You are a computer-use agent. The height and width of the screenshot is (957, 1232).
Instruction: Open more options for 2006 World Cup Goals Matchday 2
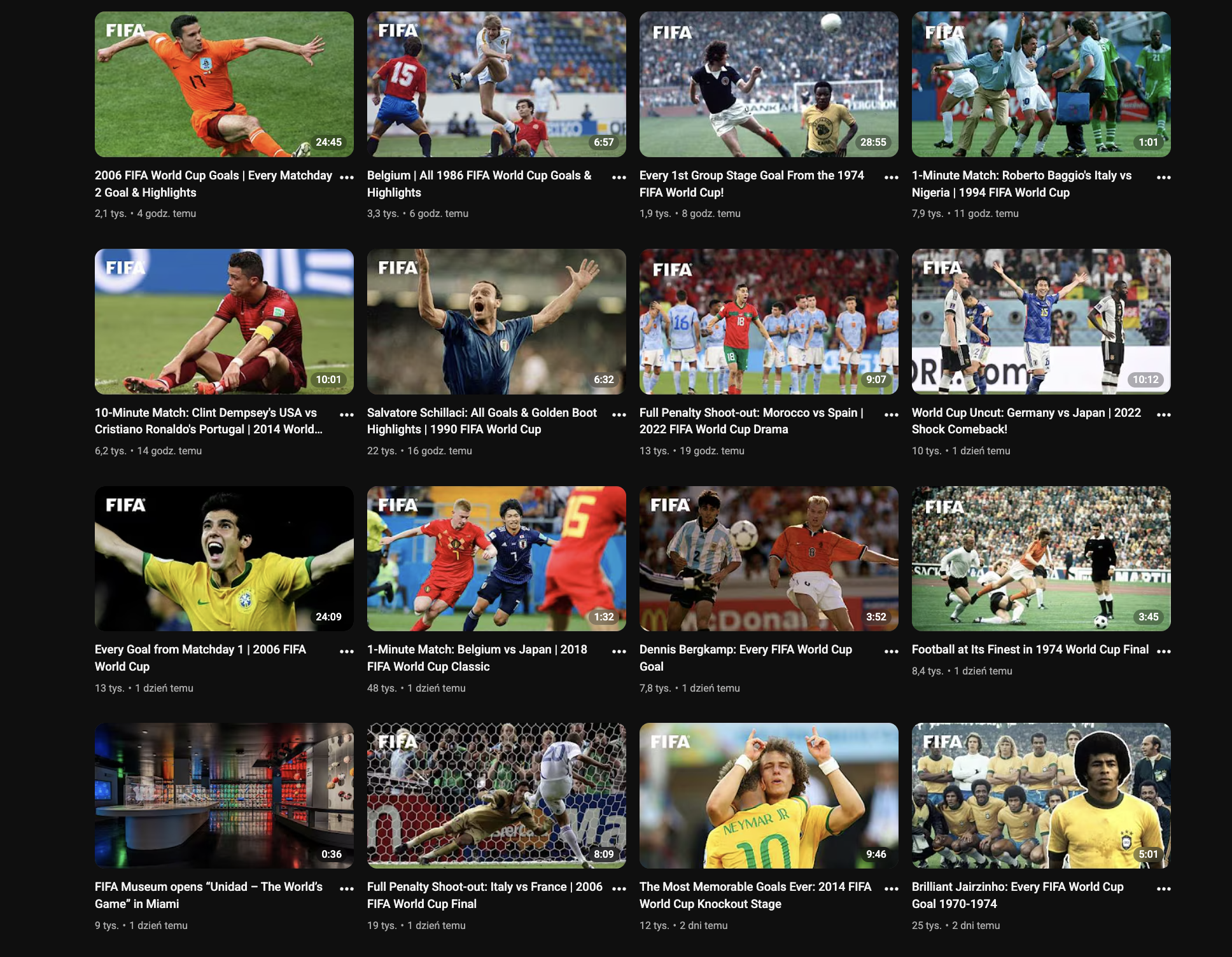[347, 178]
